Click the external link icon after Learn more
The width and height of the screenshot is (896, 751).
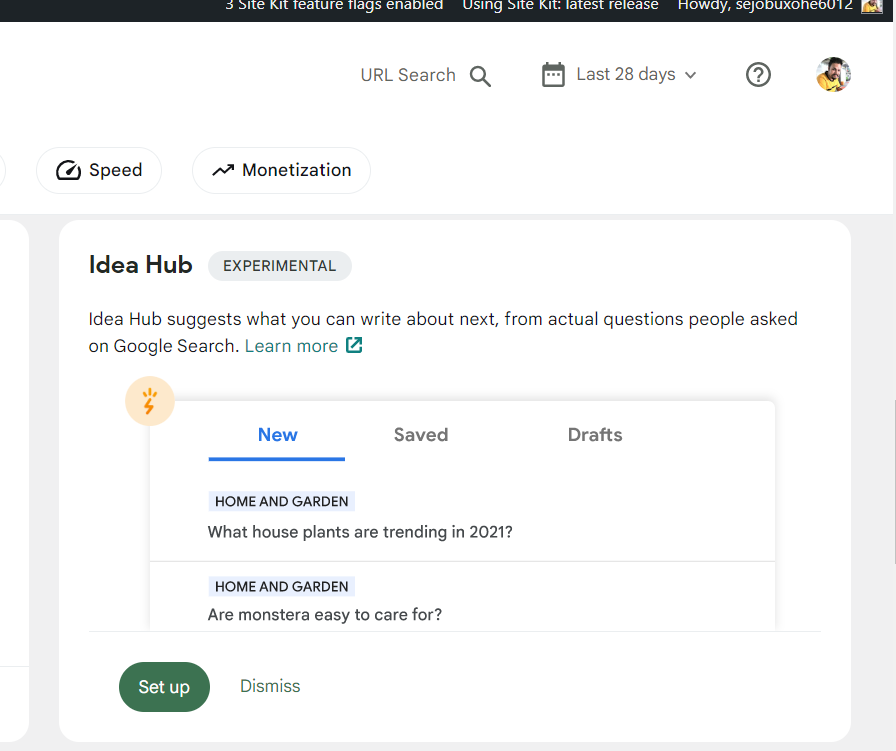pos(354,345)
